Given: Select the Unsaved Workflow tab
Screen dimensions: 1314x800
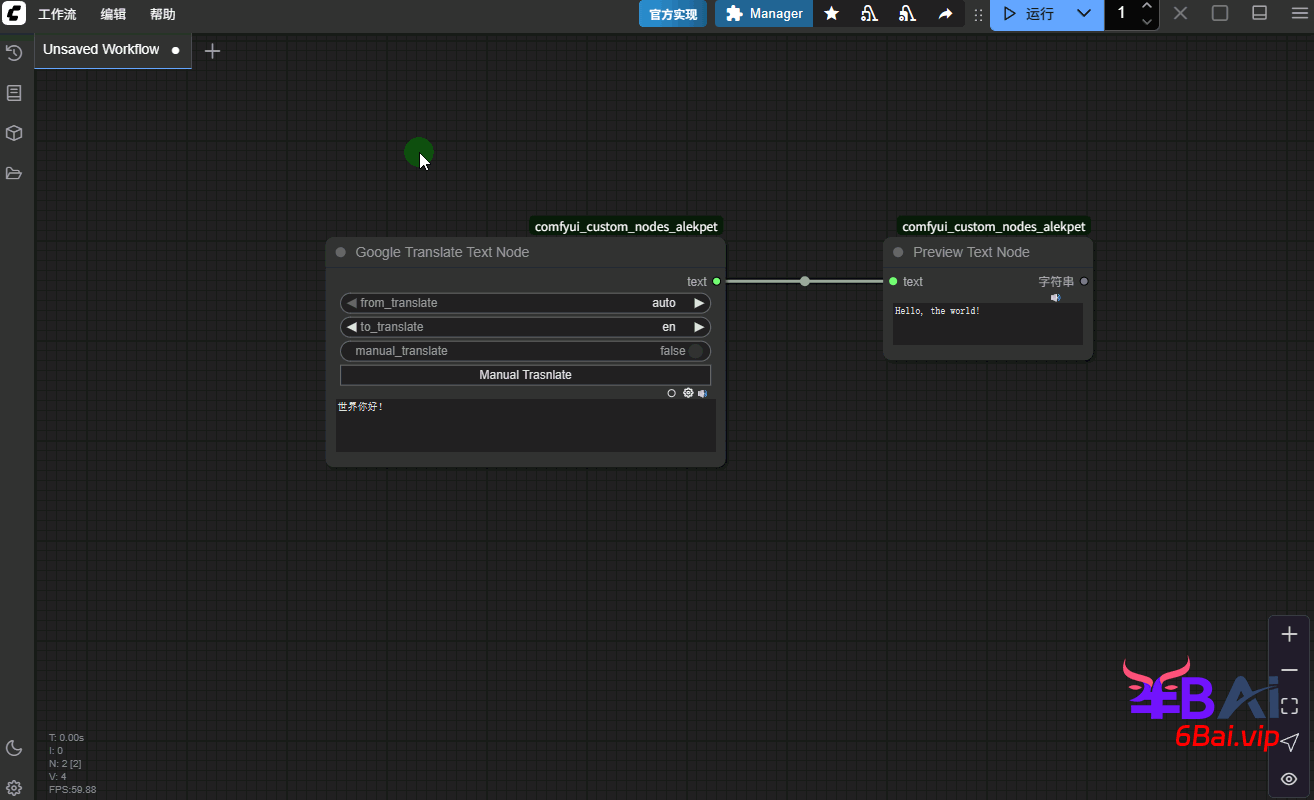Looking at the screenshot, I should click(101, 49).
